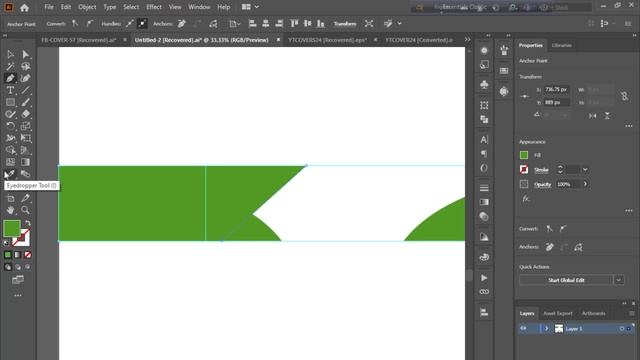Toggle None fill mode button
This screenshot has height=360, width=640.
coord(27,255)
